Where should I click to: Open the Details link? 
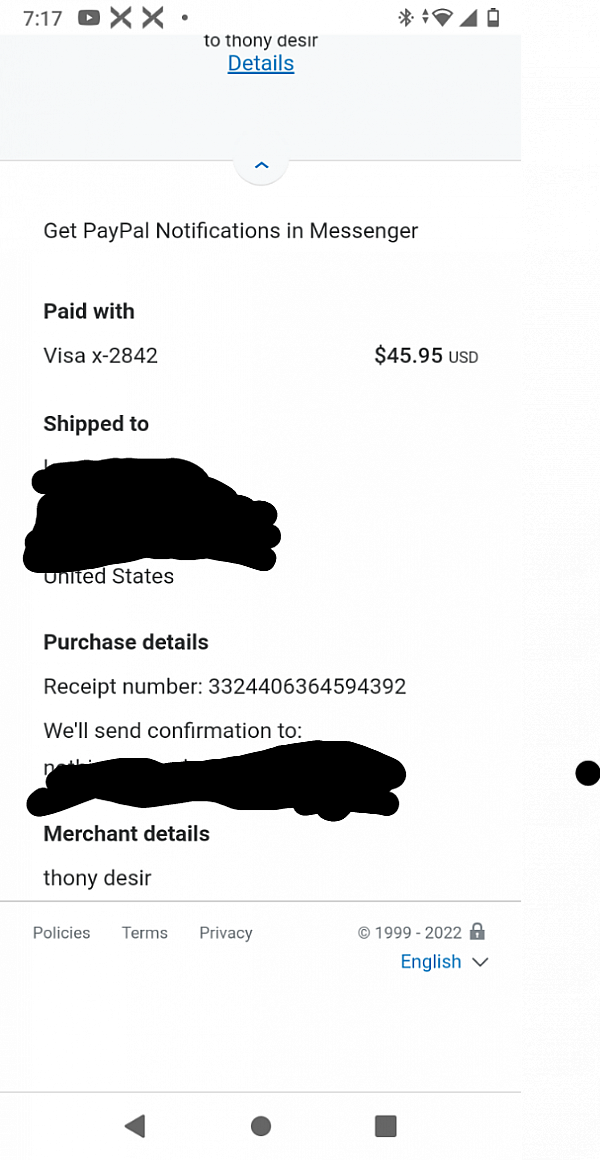260,64
